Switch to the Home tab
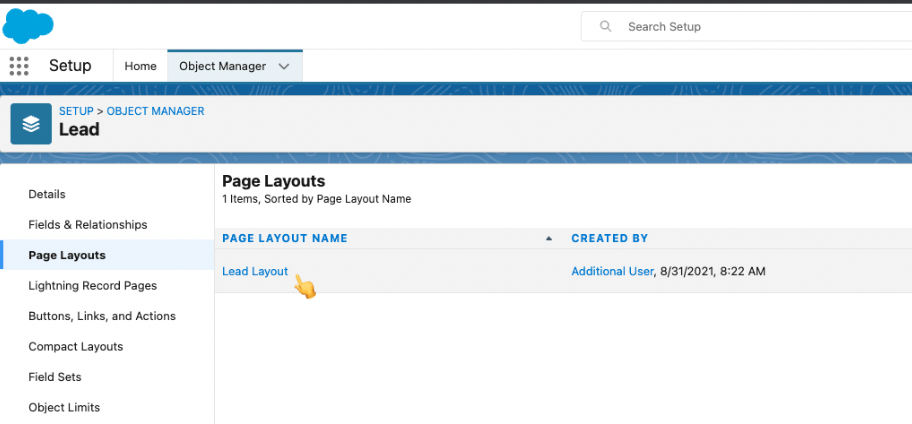 click(140, 66)
